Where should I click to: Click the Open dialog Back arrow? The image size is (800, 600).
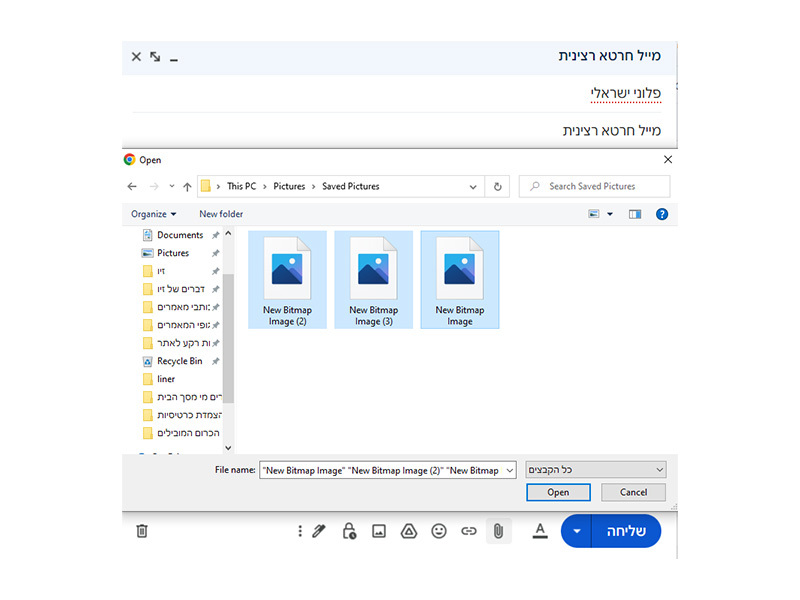[x=132, y=187]
